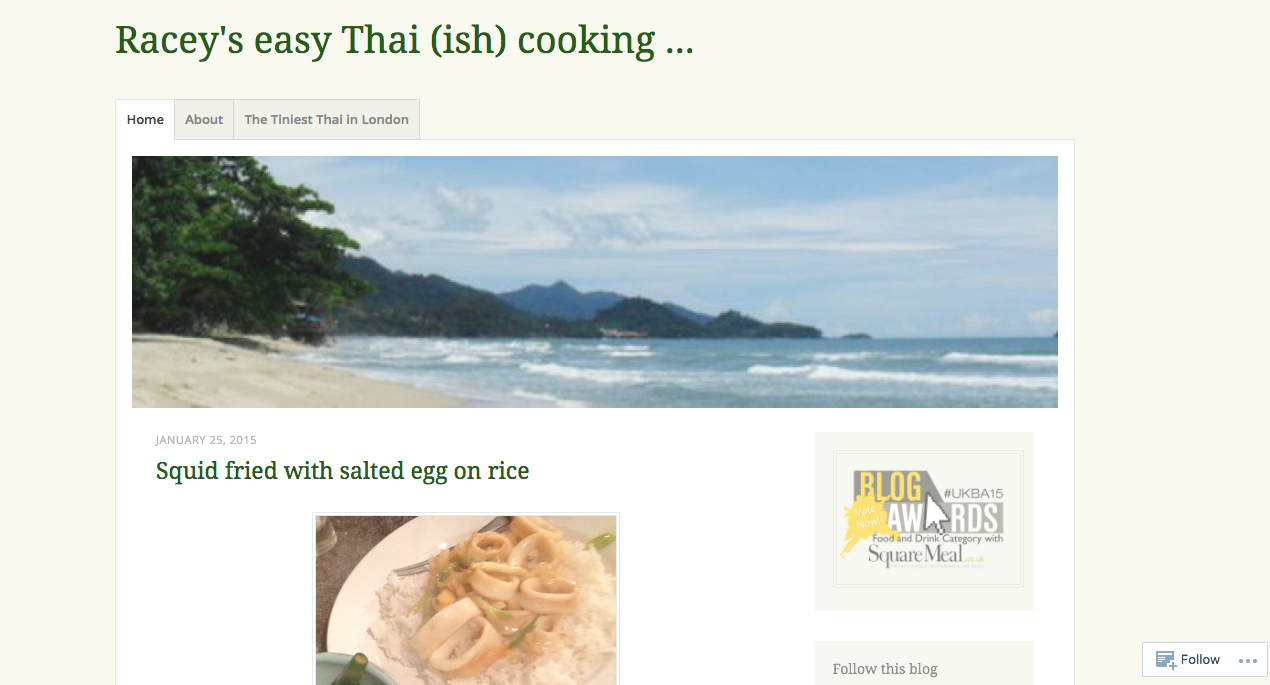Click the Follow this blog widget heading
This screenshot has height=685, width=1270.
pos(885,669)
